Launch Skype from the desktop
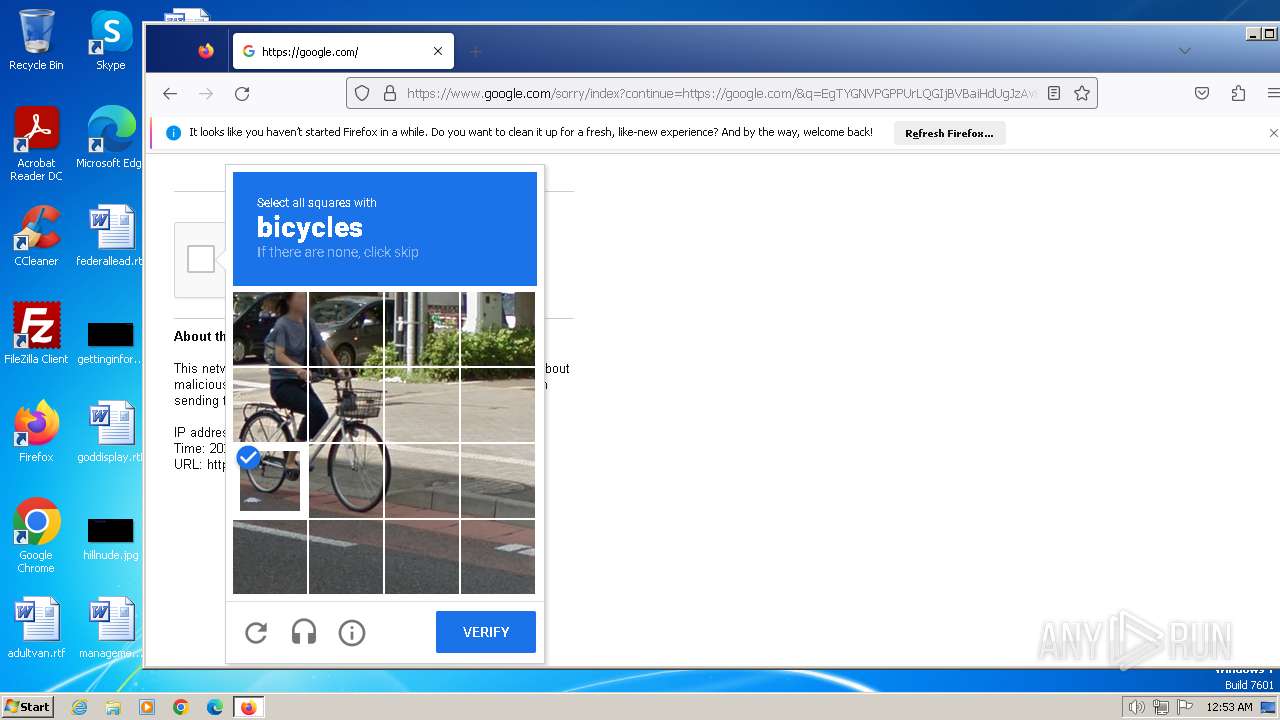This screenshot has height=720, width=1280. [x=111, y=40]
